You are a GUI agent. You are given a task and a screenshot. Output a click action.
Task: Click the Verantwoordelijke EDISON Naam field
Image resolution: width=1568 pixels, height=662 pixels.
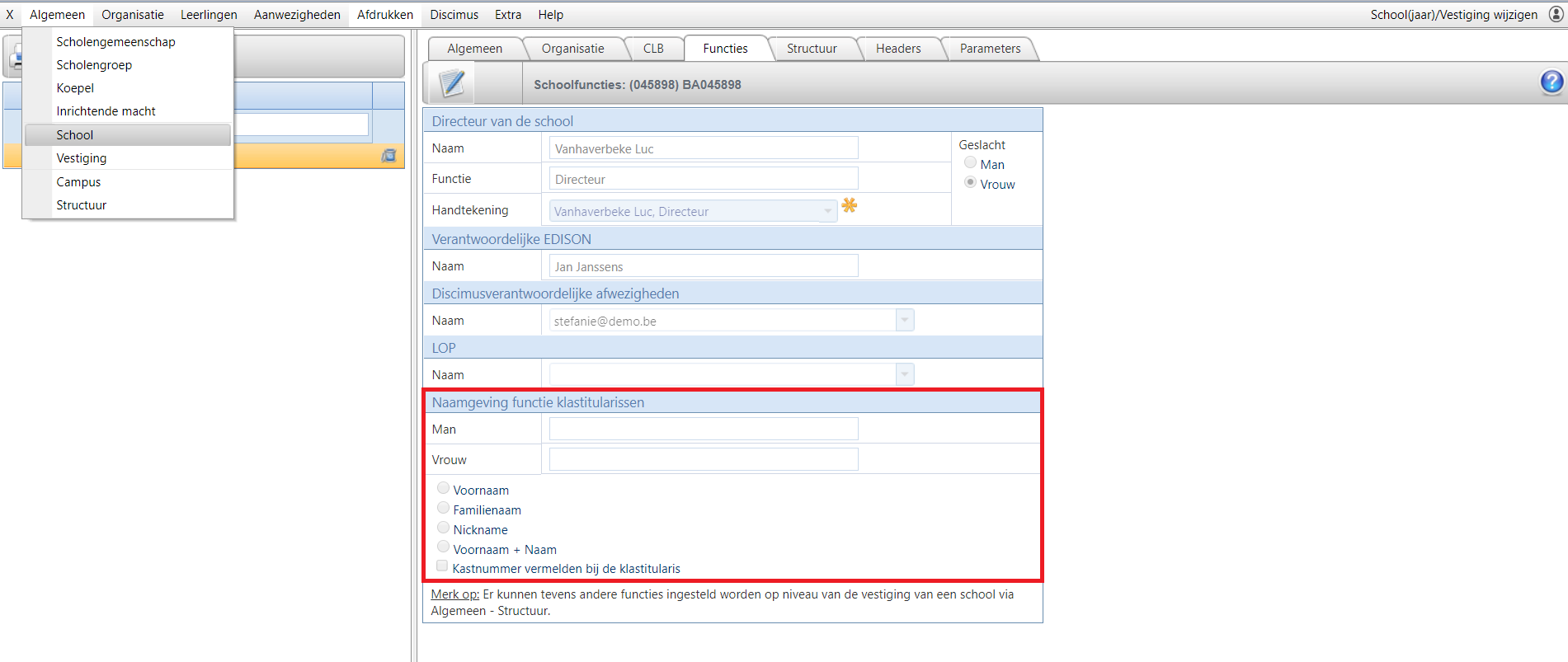point(704,266)
